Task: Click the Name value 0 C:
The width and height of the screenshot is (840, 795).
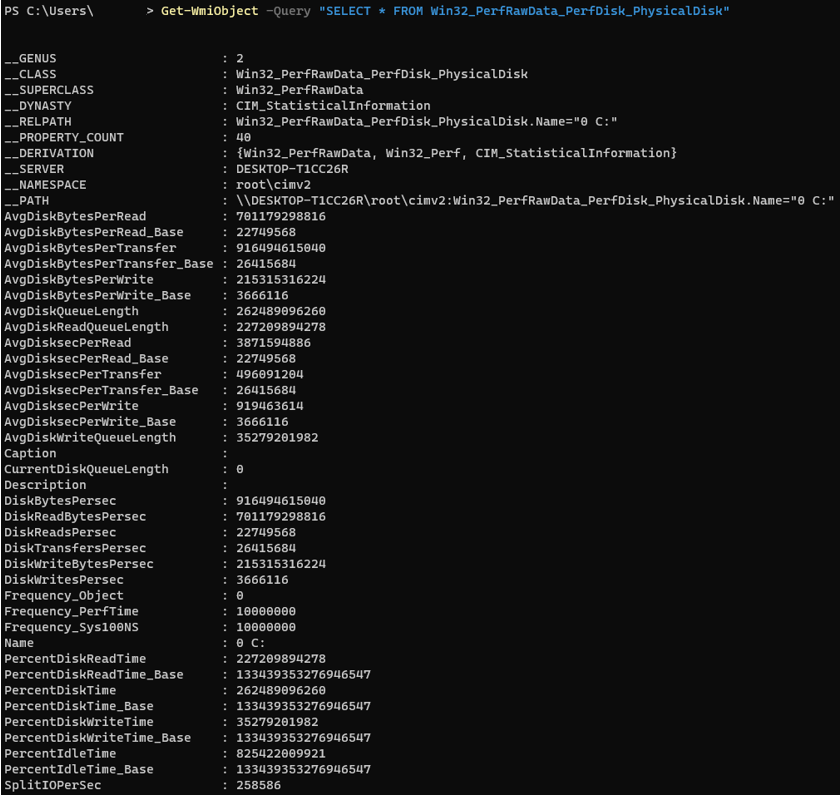Action: [x=250, y=643]
